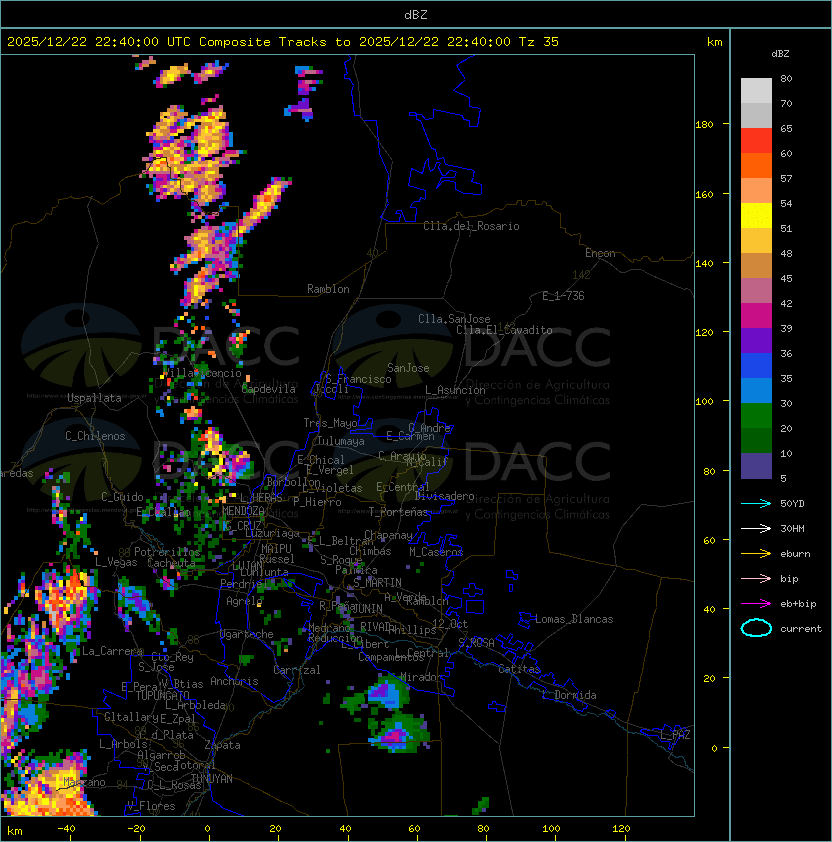832x842 pixels.
Task: Click the 'Uspallata' map label
Action: (94, 398)
